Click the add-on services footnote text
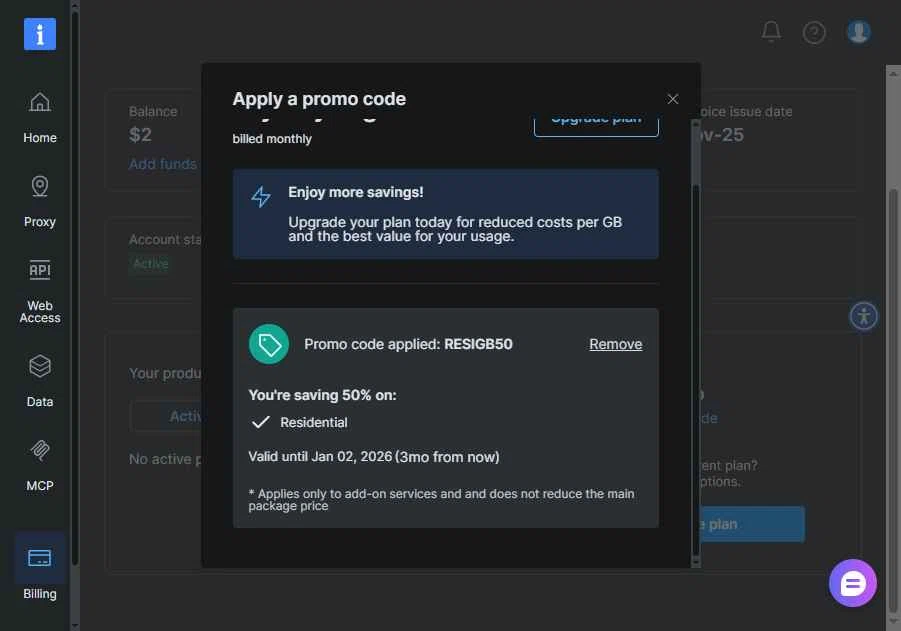Viewport: 901px width, 631px height. pyautogui.click(x=441, y=500)
